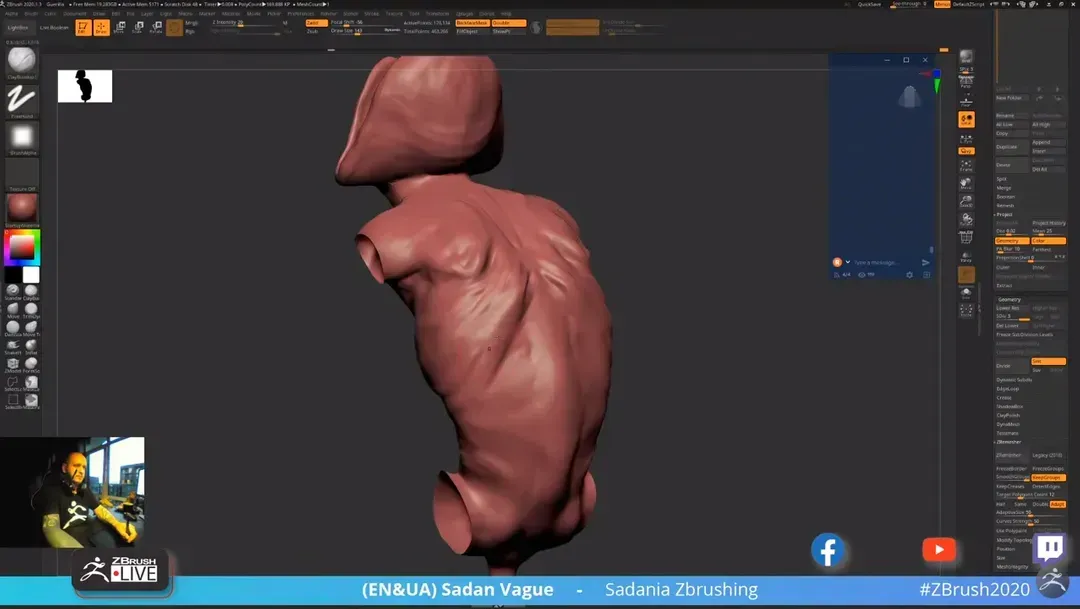
Task: Click the LightBox button
Action: coord(18,28)
